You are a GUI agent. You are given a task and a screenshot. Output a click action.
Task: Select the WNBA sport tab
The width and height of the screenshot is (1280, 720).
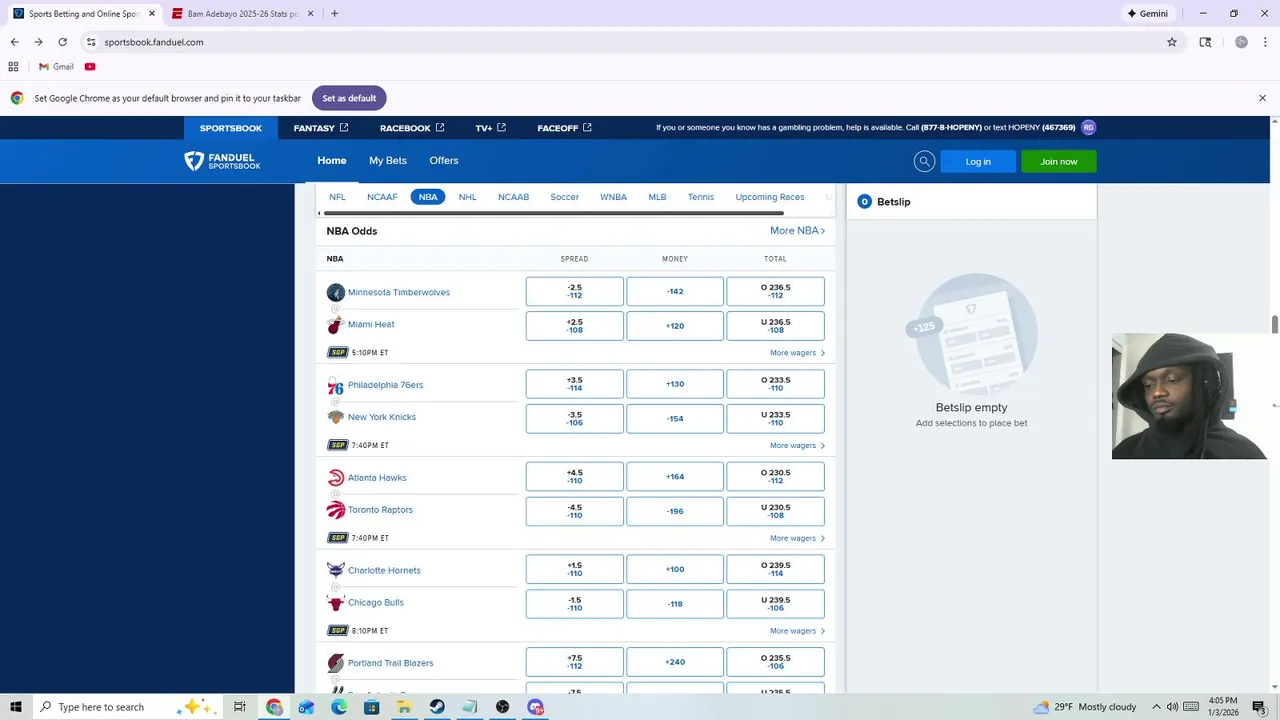[x=613, y=197]
